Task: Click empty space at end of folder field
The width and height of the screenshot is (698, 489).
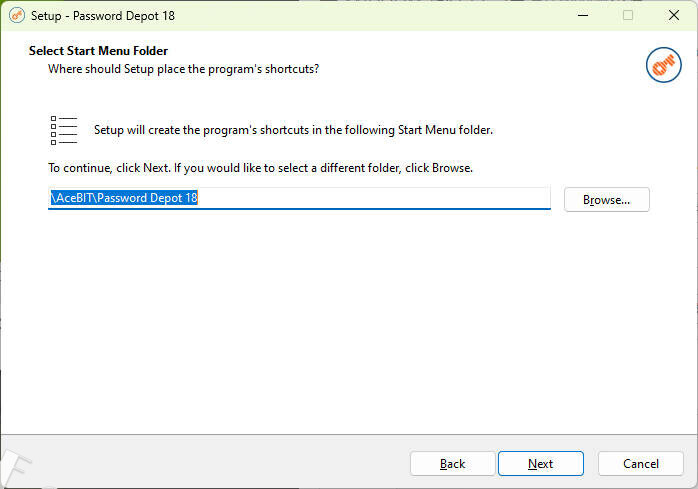Action: 400,198
